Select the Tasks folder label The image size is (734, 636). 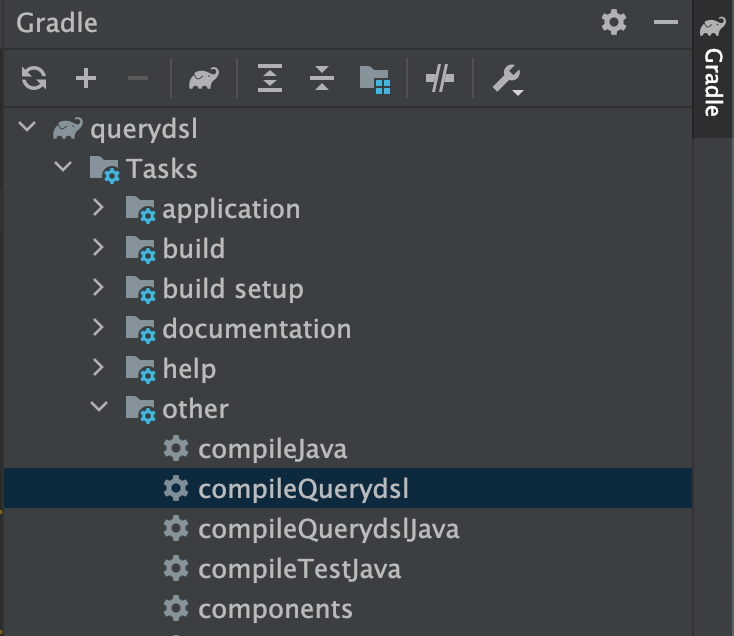coord(161,168)
